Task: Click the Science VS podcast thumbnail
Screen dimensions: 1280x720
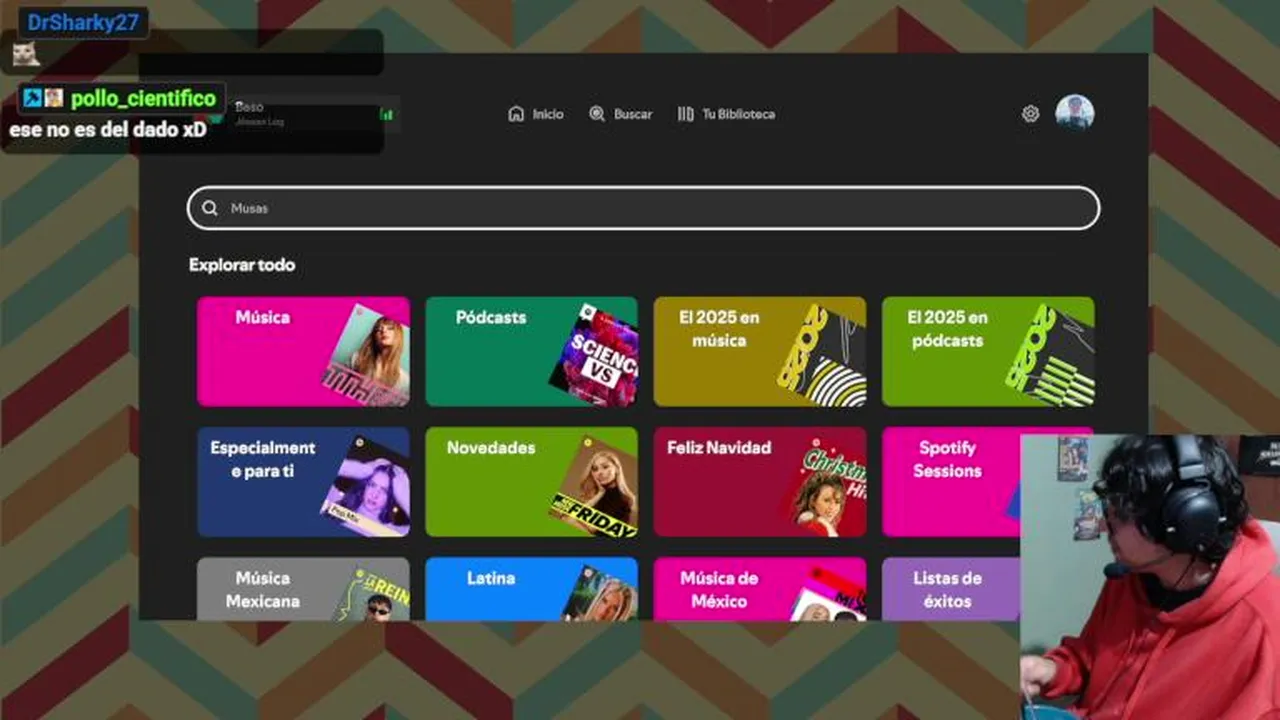Action: click(596, 357)
